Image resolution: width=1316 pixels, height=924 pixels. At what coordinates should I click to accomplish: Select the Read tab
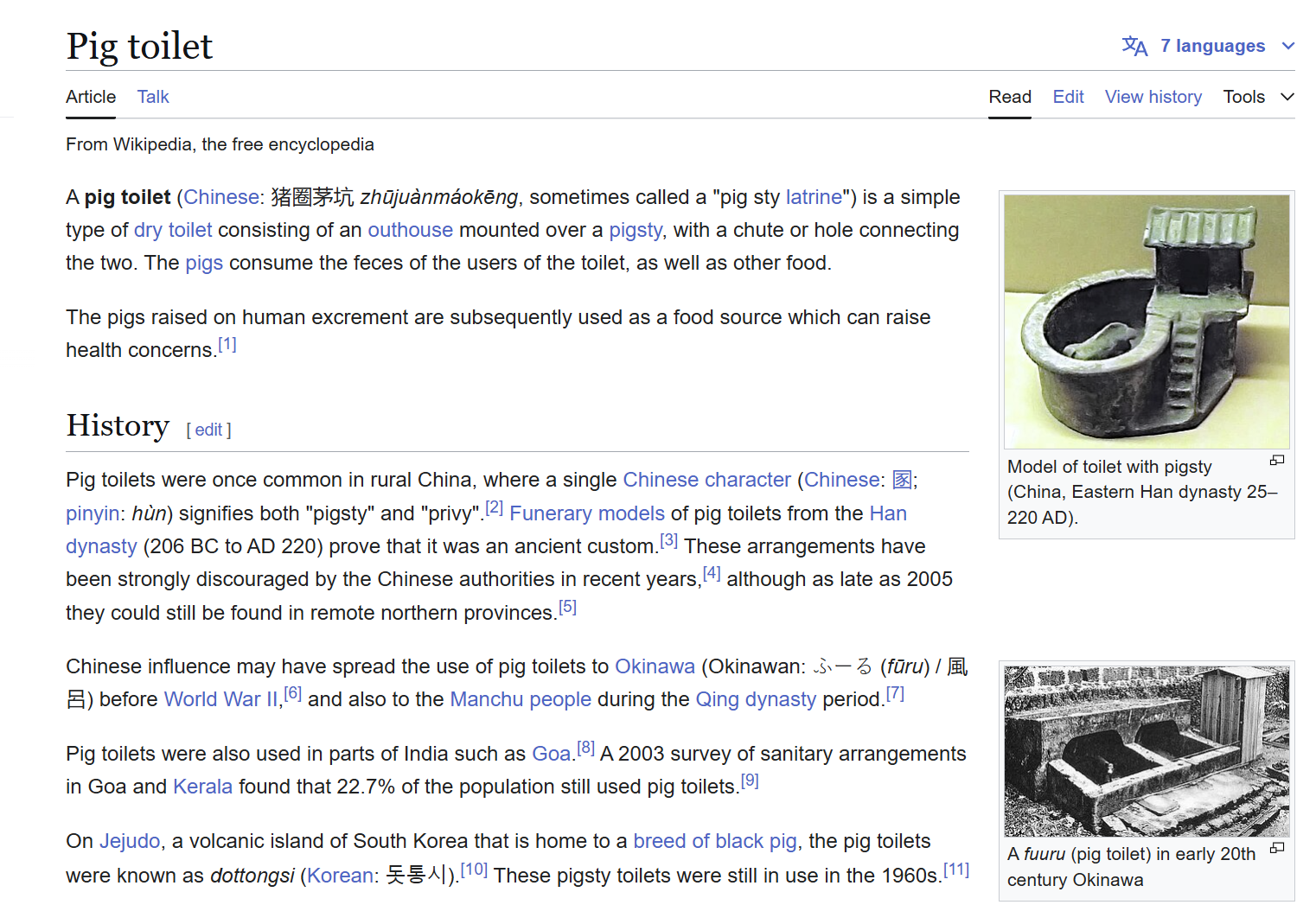(x=1010, y=97)
